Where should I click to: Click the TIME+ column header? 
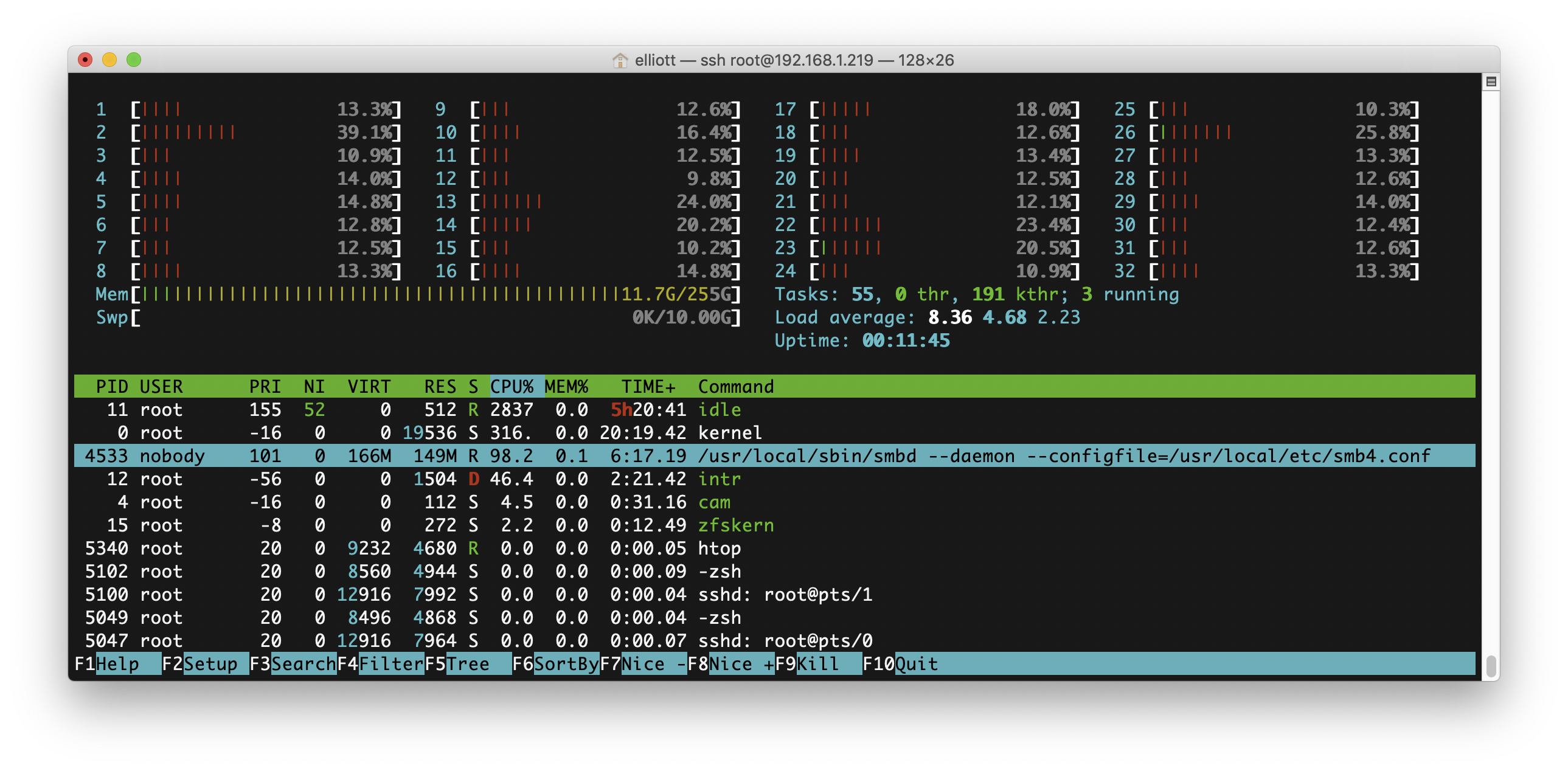click(648, 387)
